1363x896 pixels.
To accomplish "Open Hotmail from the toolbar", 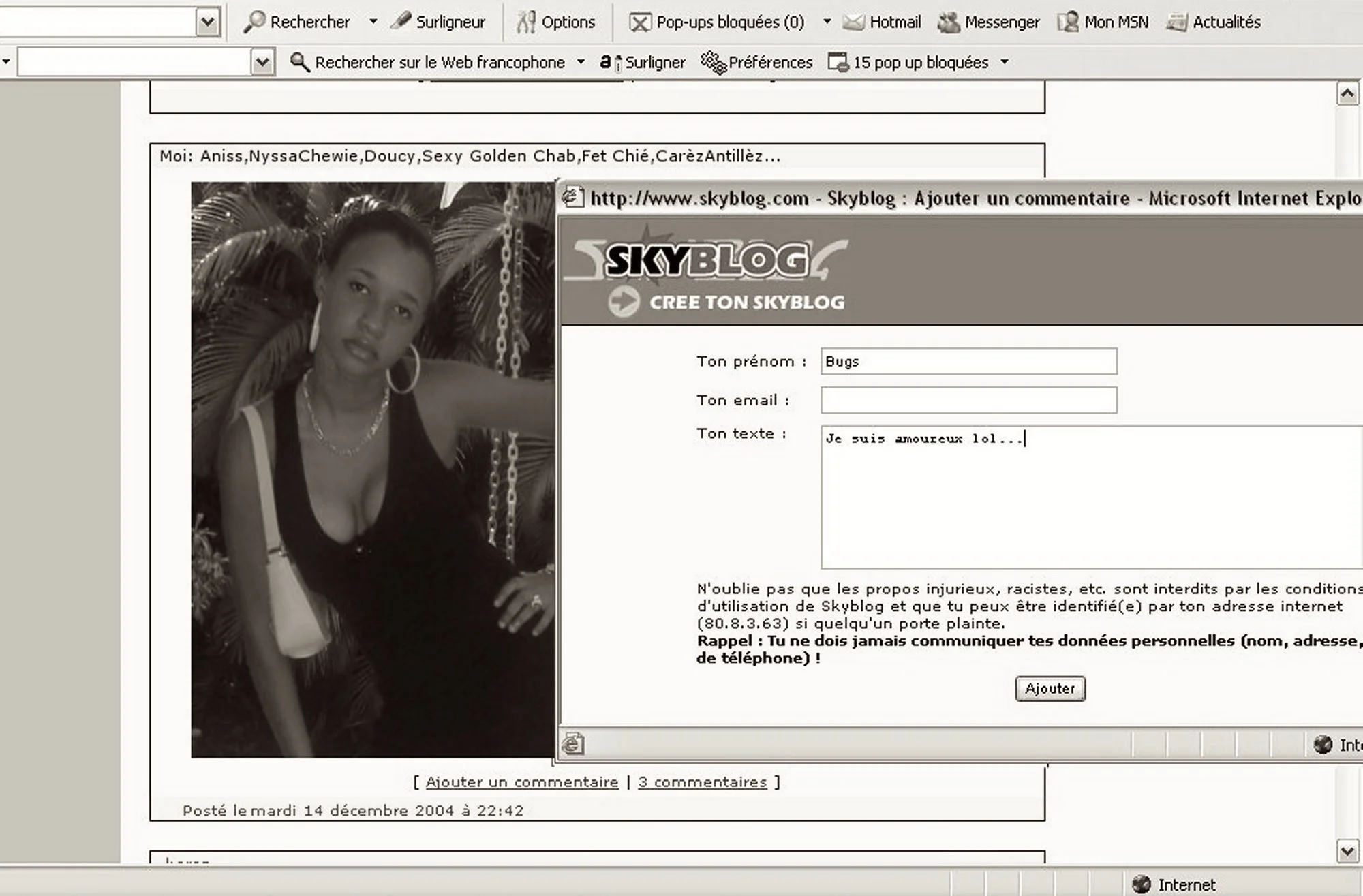I will tap(882, 22).
